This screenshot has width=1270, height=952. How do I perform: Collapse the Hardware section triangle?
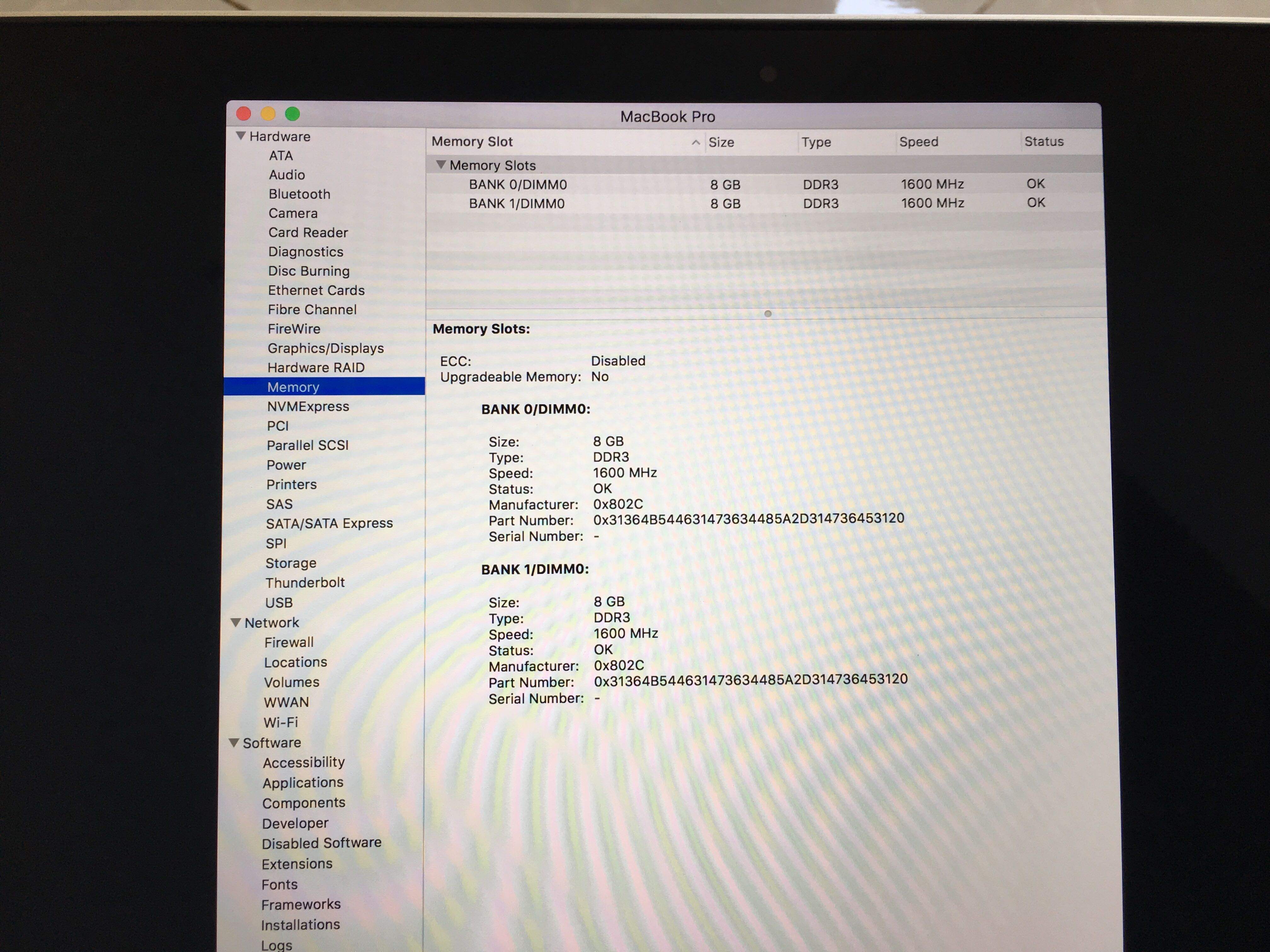(241, 136)
